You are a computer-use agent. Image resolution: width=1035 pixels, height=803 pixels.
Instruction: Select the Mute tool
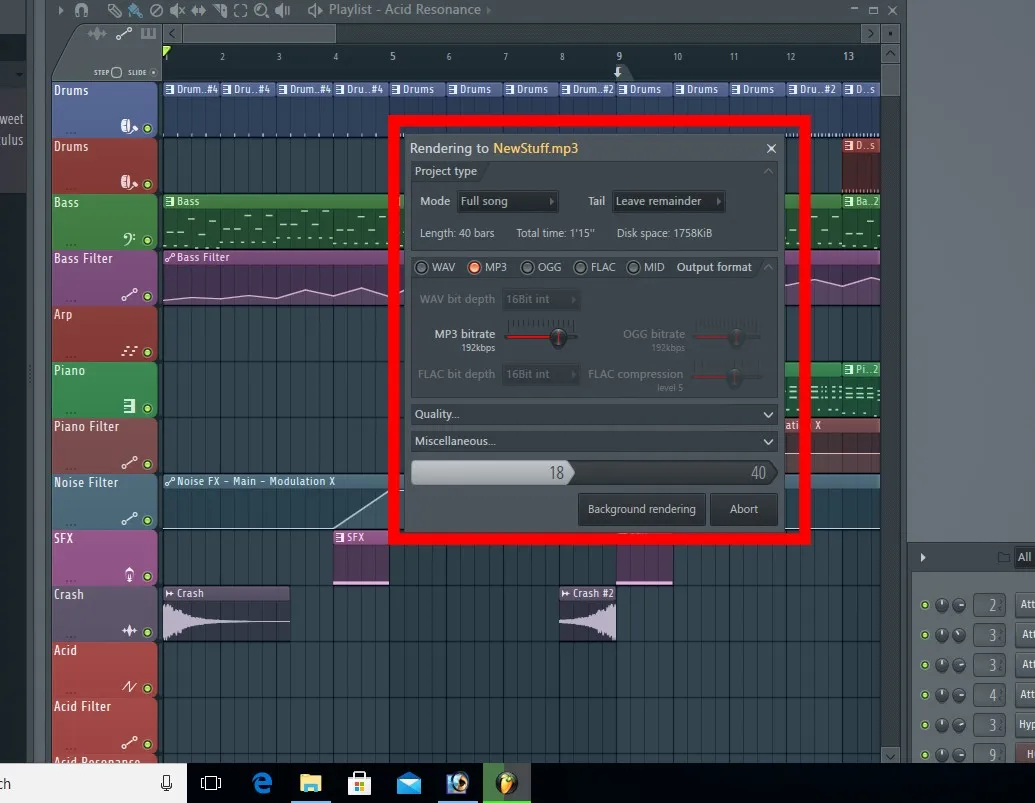(177, 10)
